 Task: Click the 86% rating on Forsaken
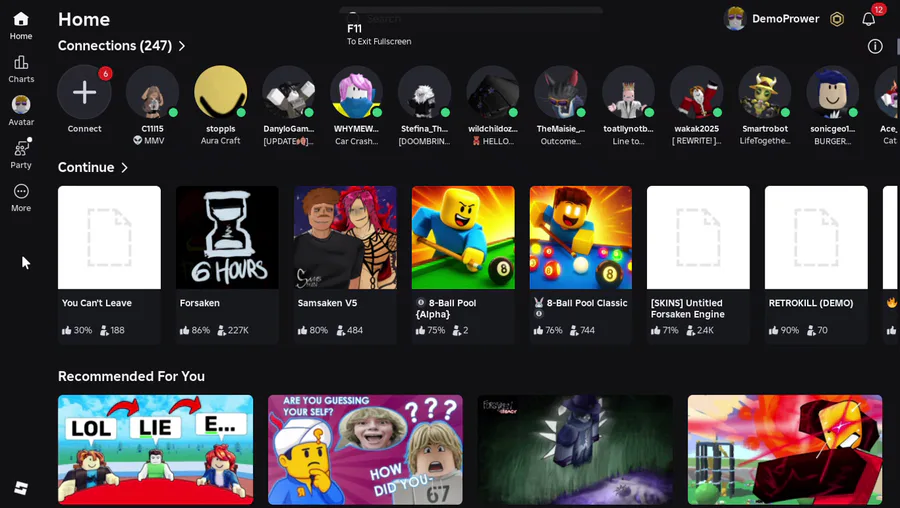[195, 331]
